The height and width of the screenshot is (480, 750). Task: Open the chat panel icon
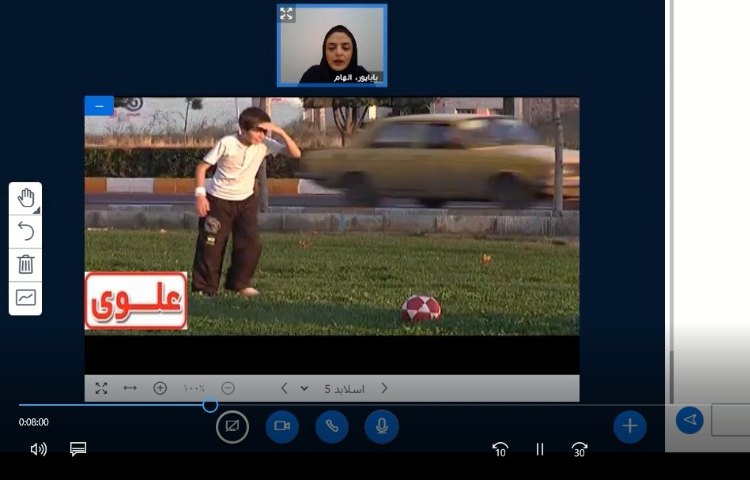pyautogui.click(x=78, y=448)
